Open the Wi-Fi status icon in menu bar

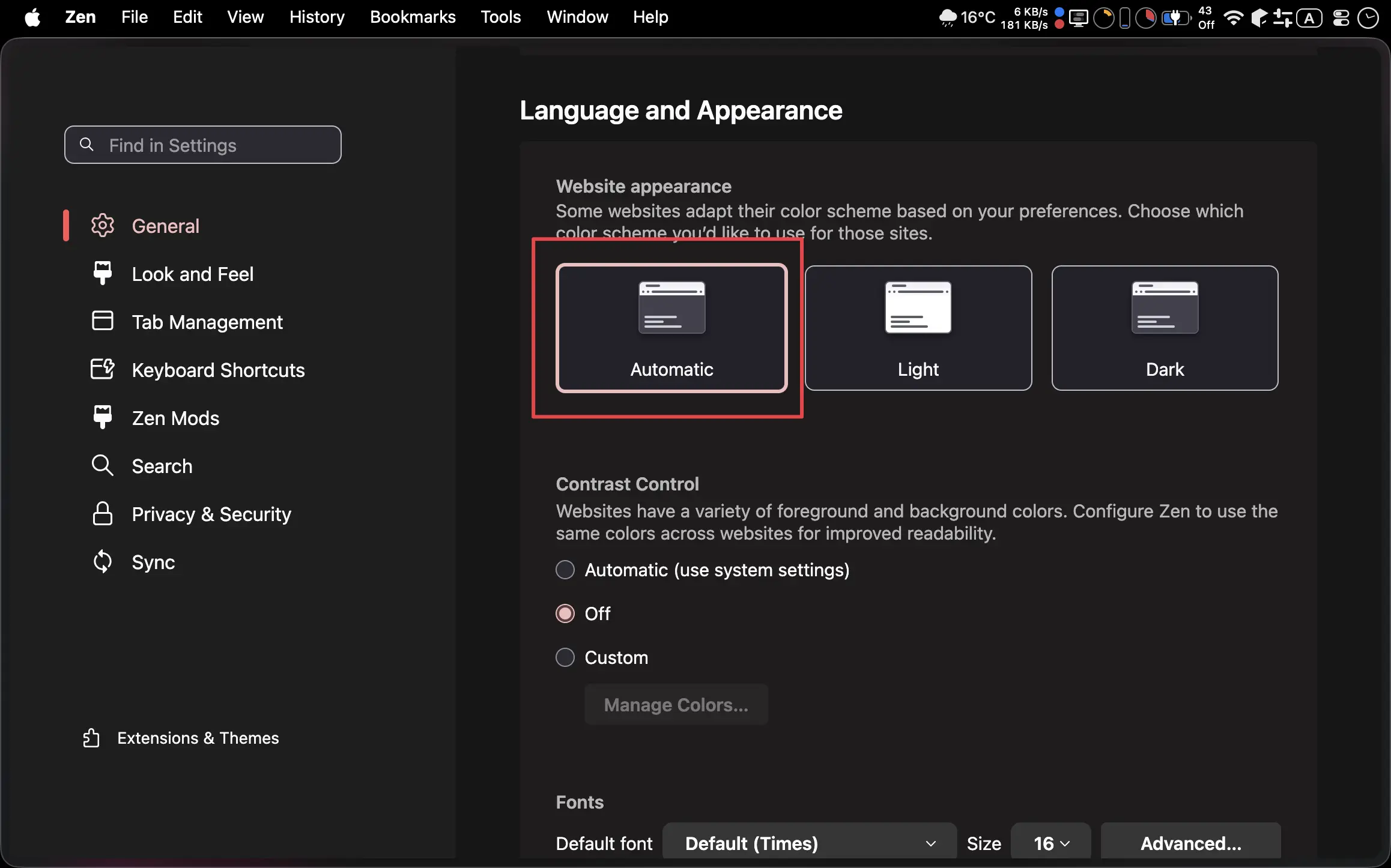point(1232,18)
